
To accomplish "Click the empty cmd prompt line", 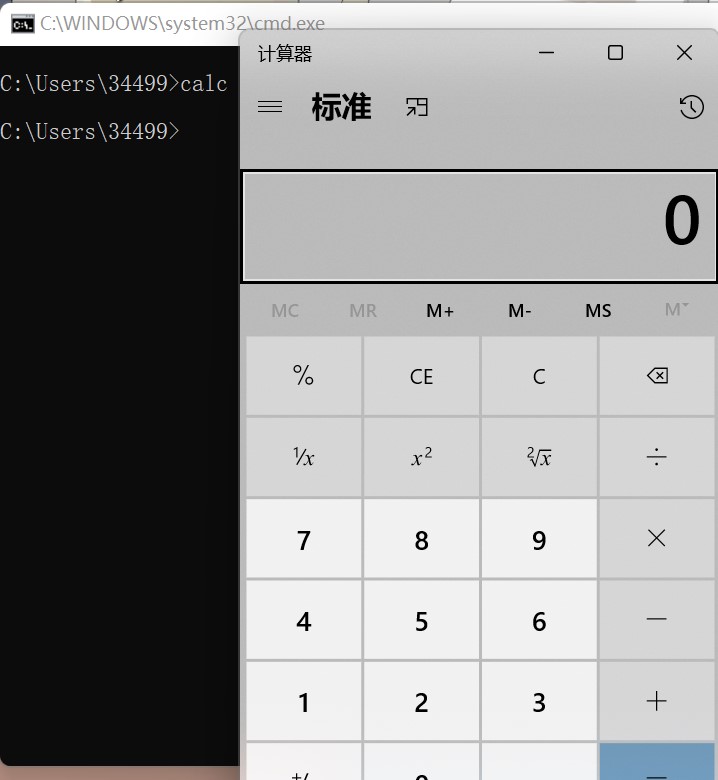I will (x=90, y=131).
